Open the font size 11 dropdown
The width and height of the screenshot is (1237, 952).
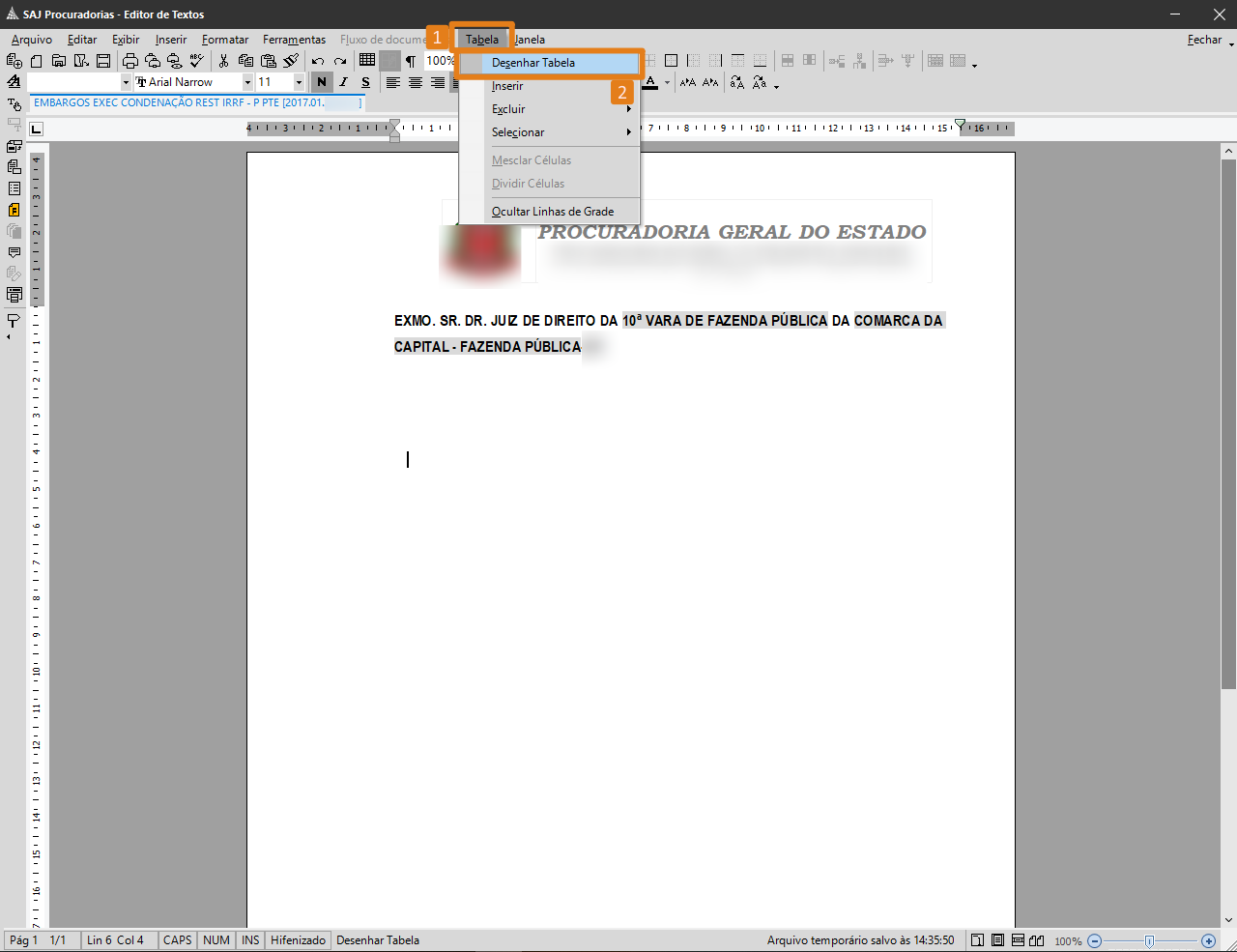click(299, 82)
